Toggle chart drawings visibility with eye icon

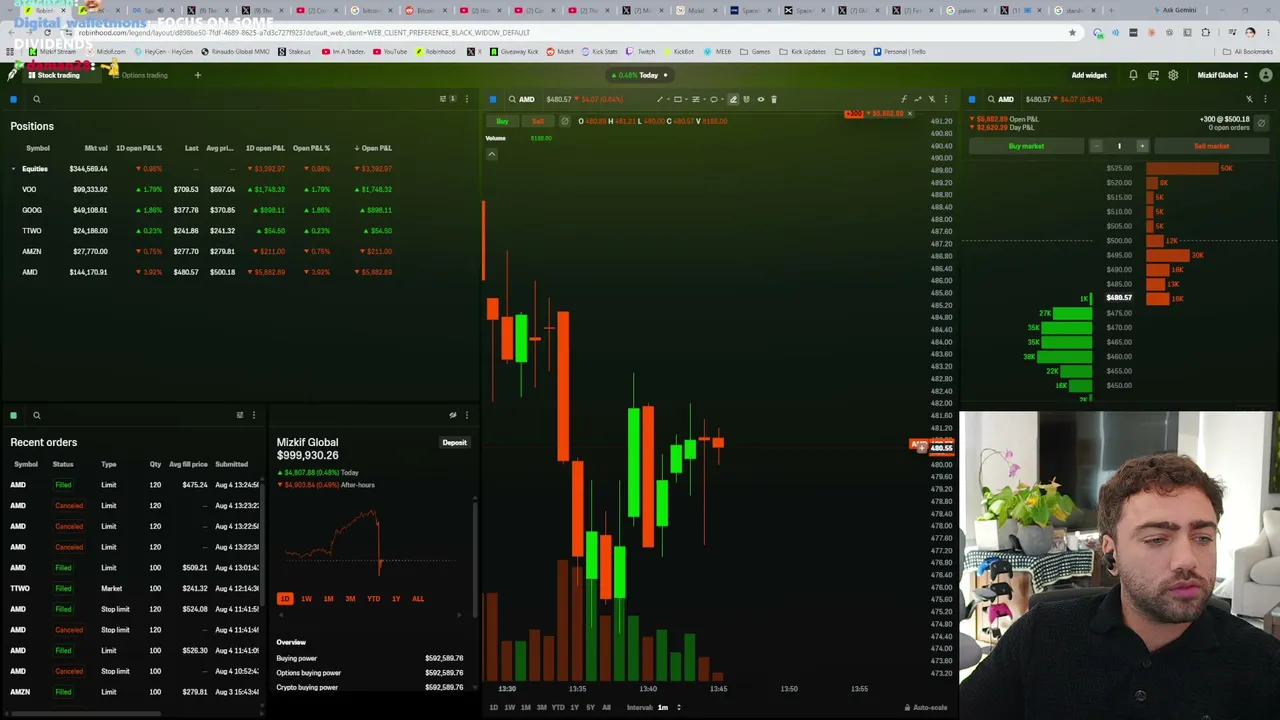point(760,99)
